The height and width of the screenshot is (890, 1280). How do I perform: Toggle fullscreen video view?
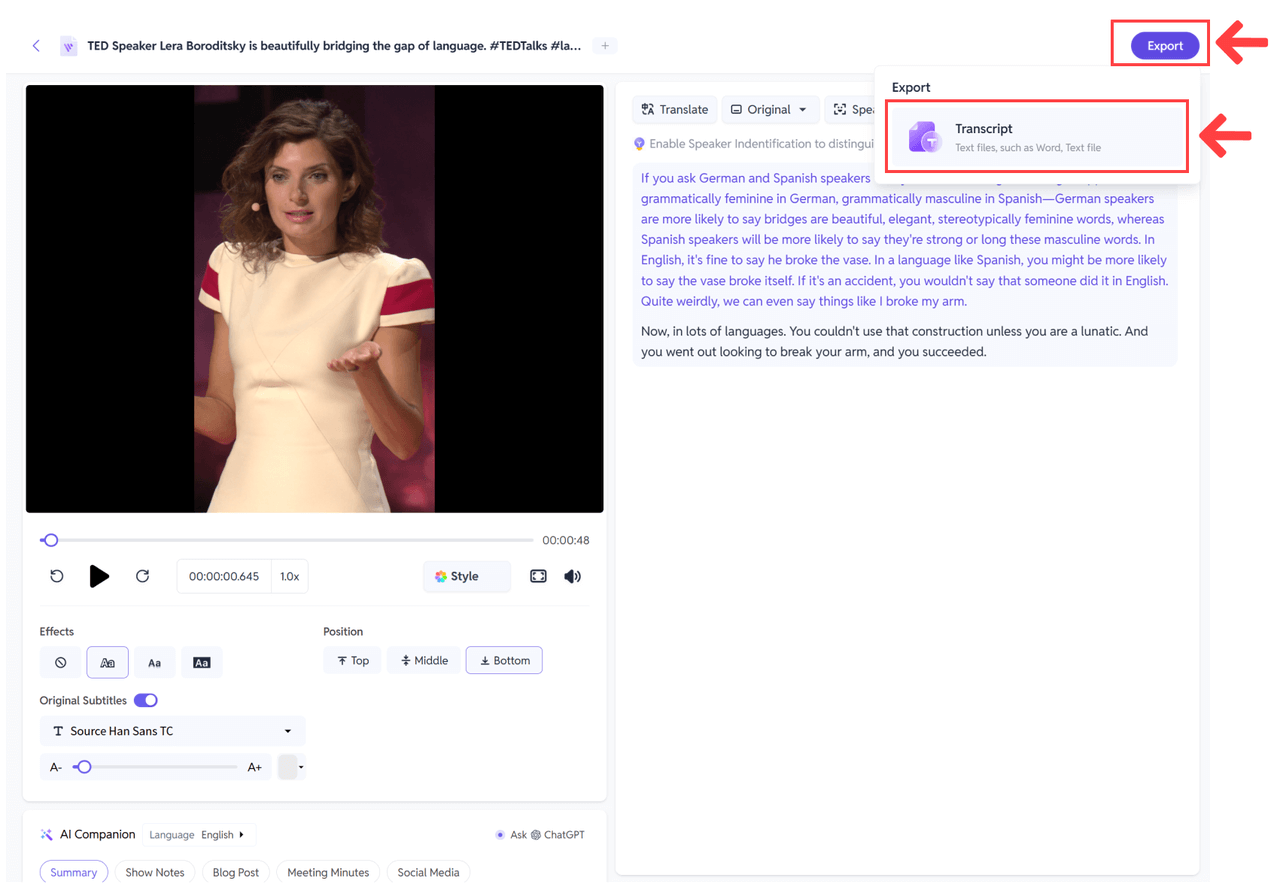coord(538,576)
